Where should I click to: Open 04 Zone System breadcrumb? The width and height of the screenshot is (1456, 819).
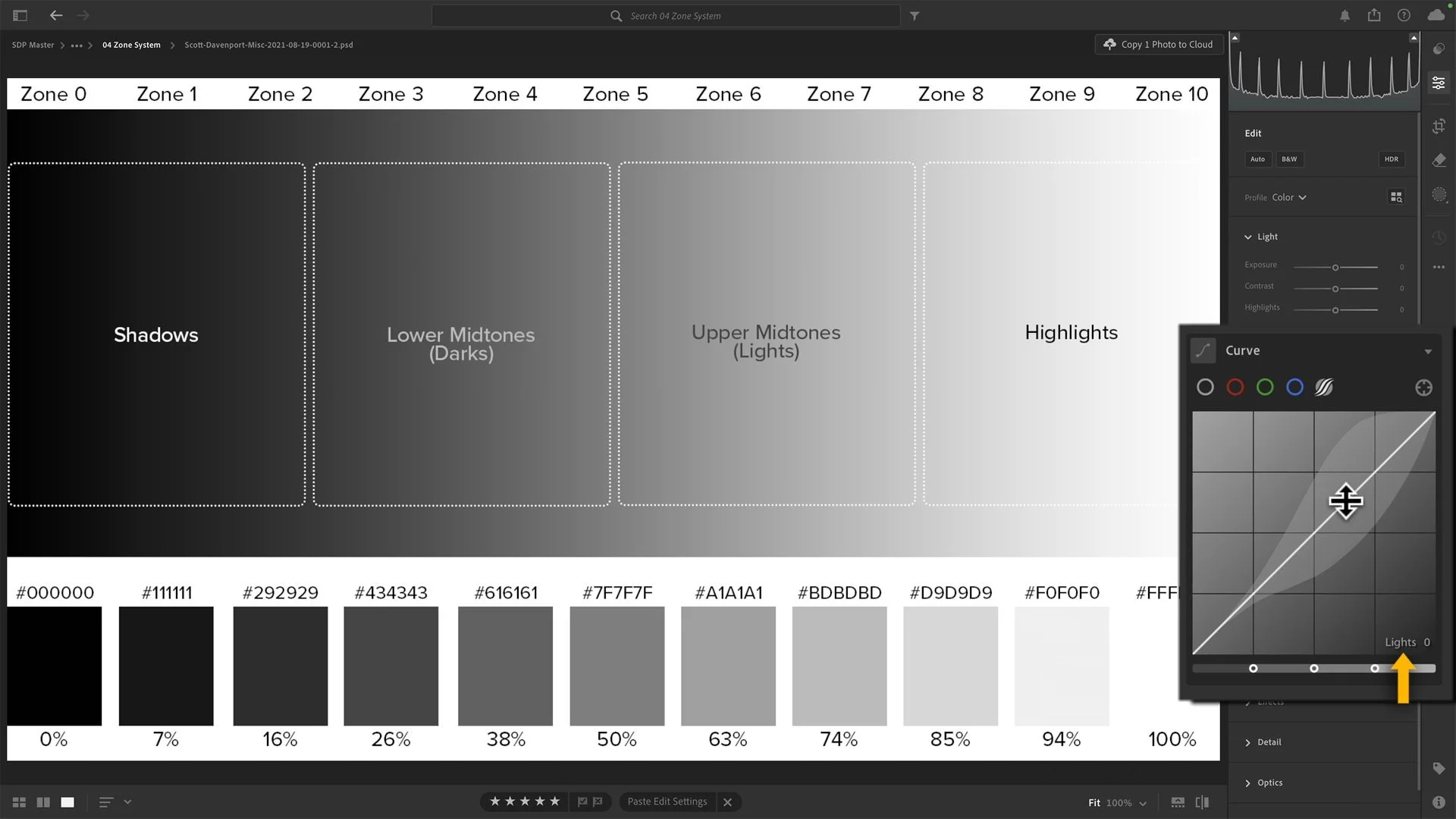pyautogui.click(x=131, y=45)
